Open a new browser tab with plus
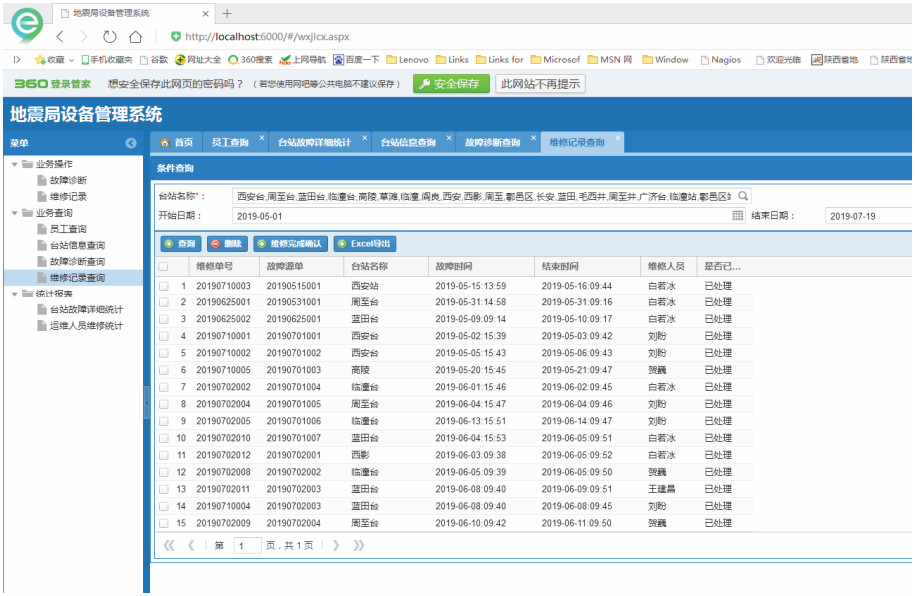916x596 pixels. [x=227, y=13]
